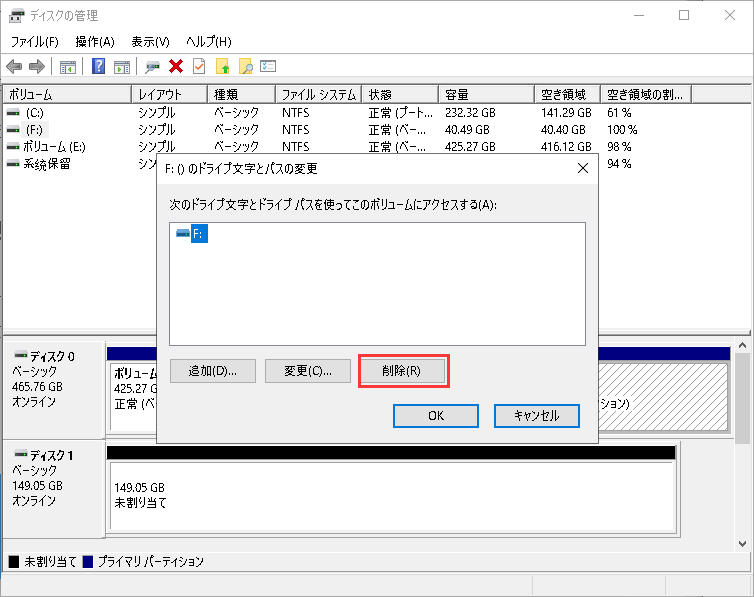Sort by ボリューム column header
This screenshot has width=754, height=597.
(67, 95)
